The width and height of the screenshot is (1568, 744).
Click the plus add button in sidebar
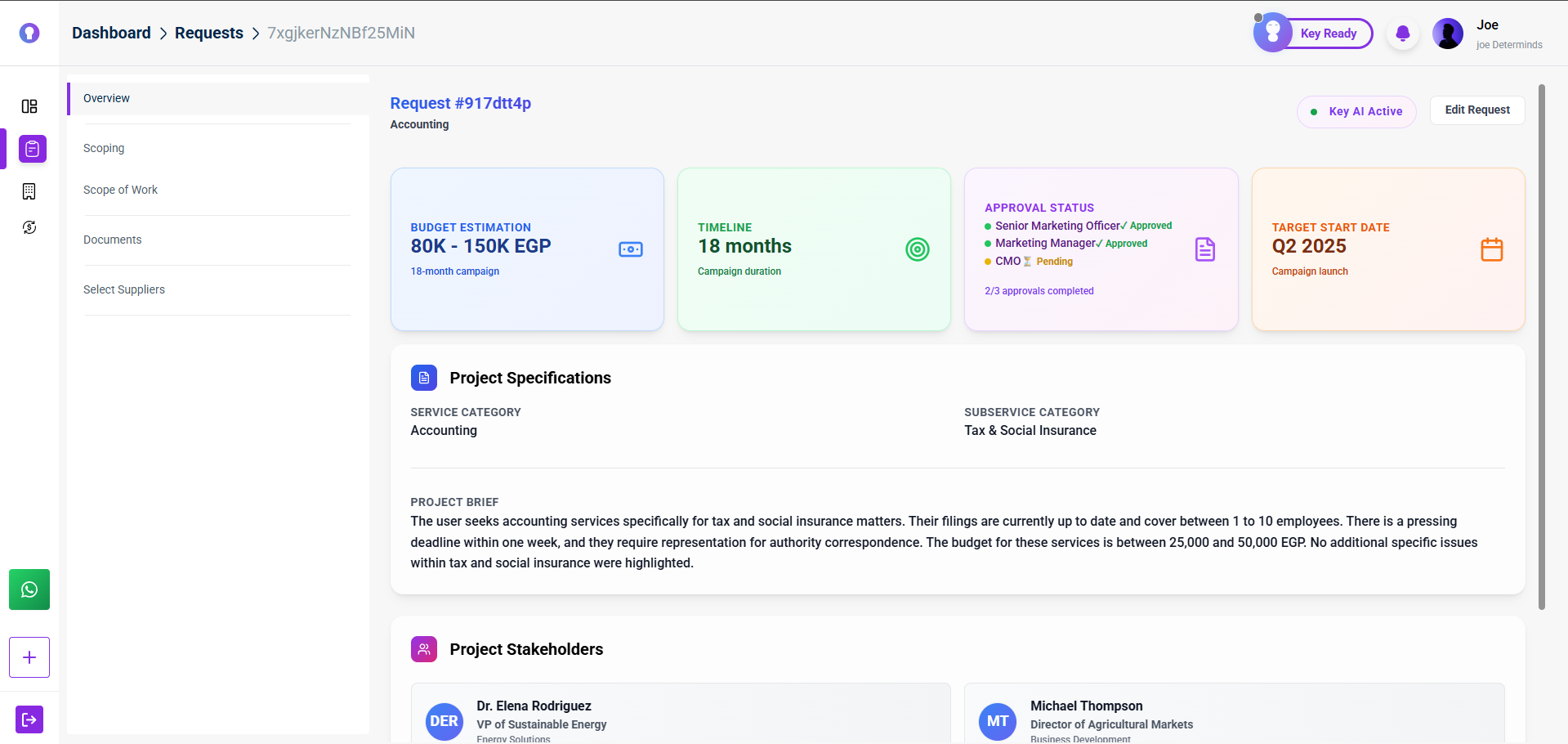(x=29, y=657)
